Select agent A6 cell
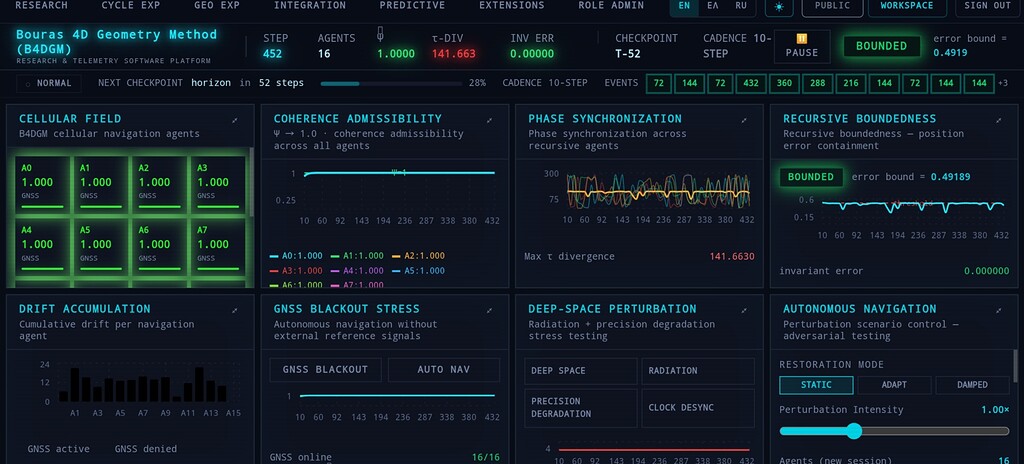Image resolution: width=1024 pixels, height=464 pixels. click(x=159, y=247)
